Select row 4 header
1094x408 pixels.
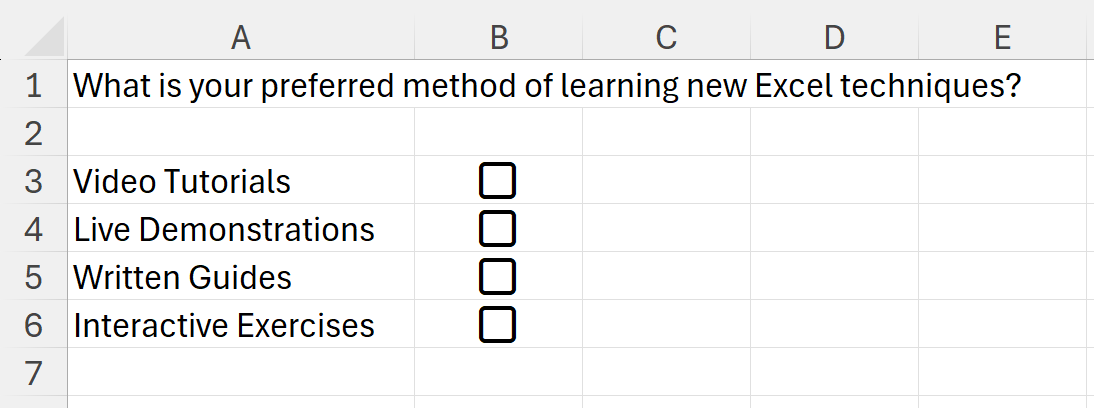33,229
